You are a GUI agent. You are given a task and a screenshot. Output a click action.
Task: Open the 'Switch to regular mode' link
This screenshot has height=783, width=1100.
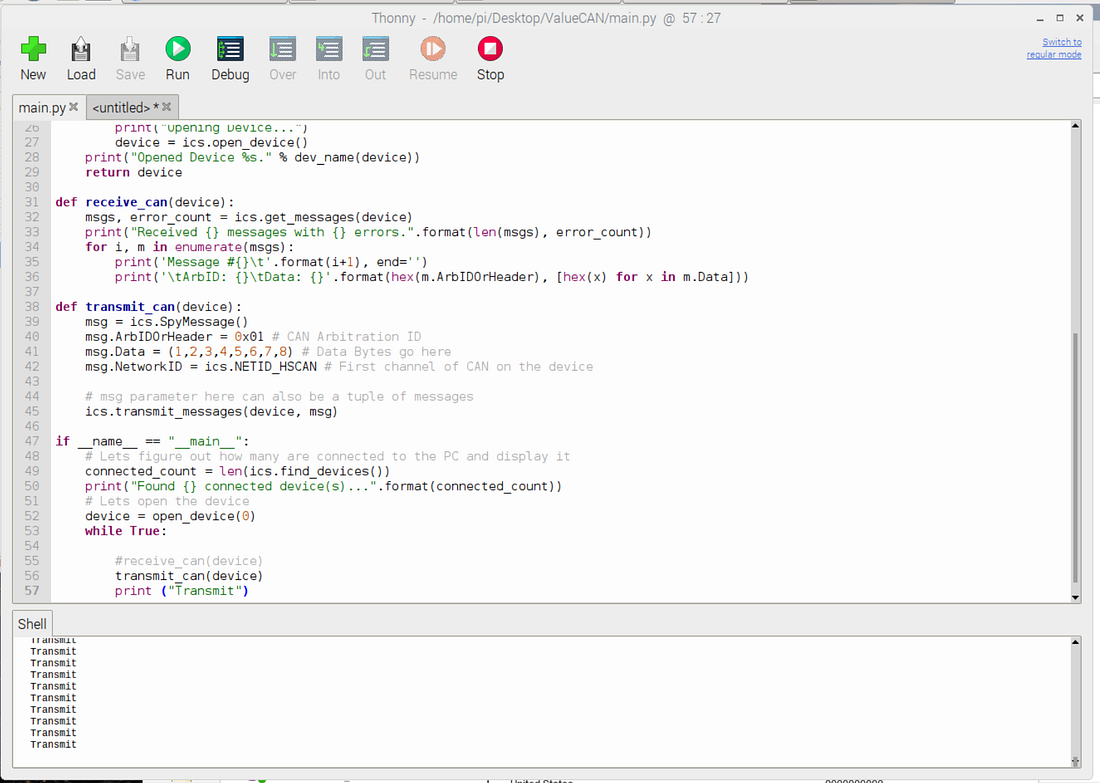coord(1054,47)
